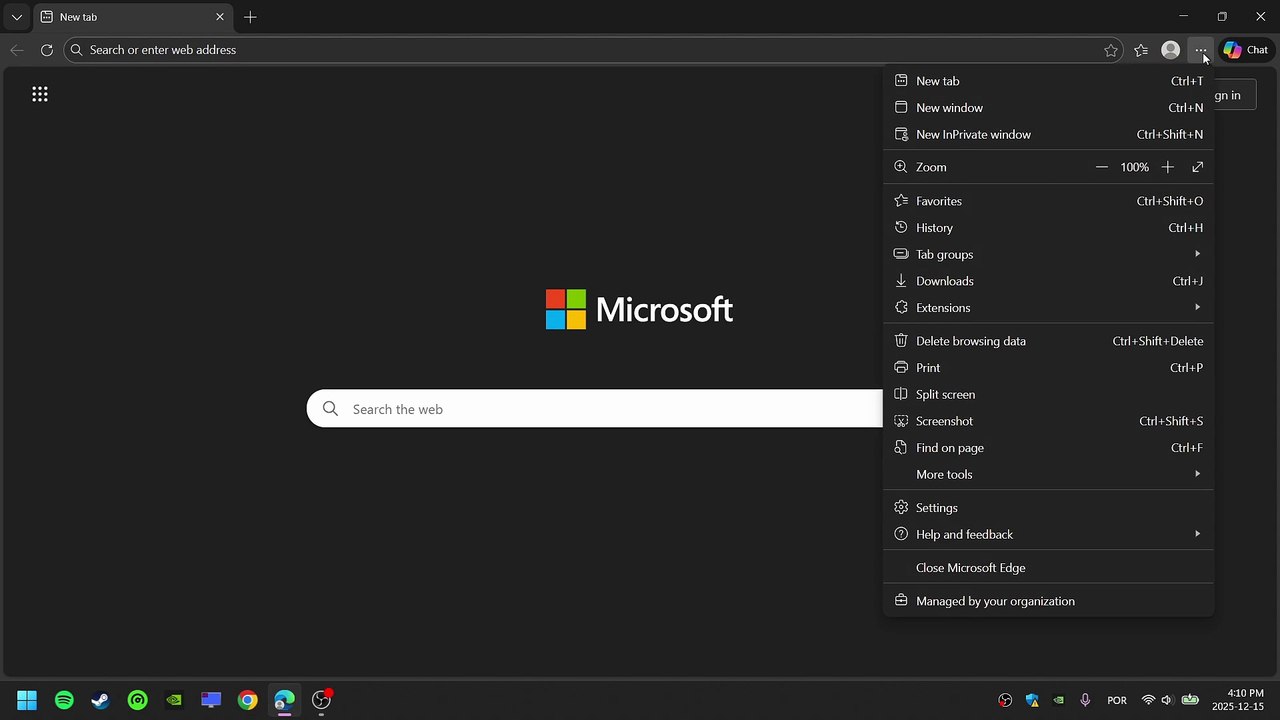Open History from the menu
This screenshot has width=1280, height=720.
click(1048, 228)
